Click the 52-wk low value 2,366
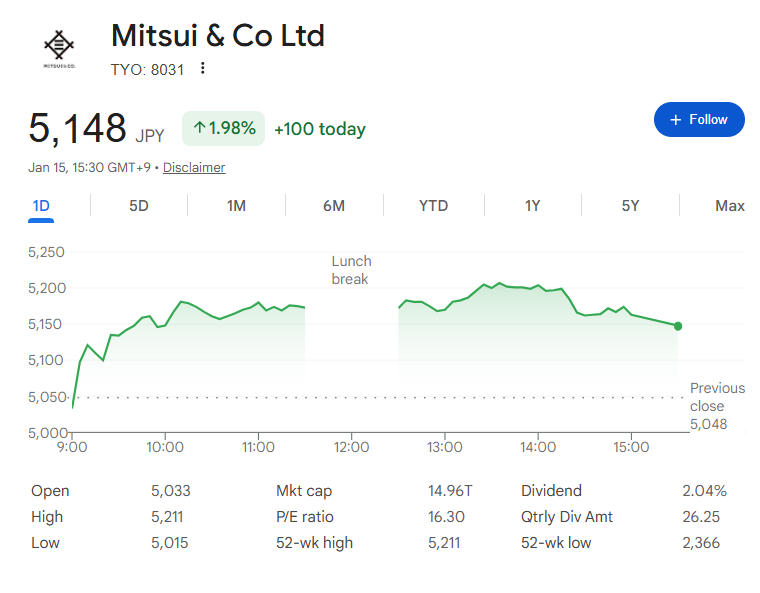Viewport: 760px width, 593px height. 701,543
